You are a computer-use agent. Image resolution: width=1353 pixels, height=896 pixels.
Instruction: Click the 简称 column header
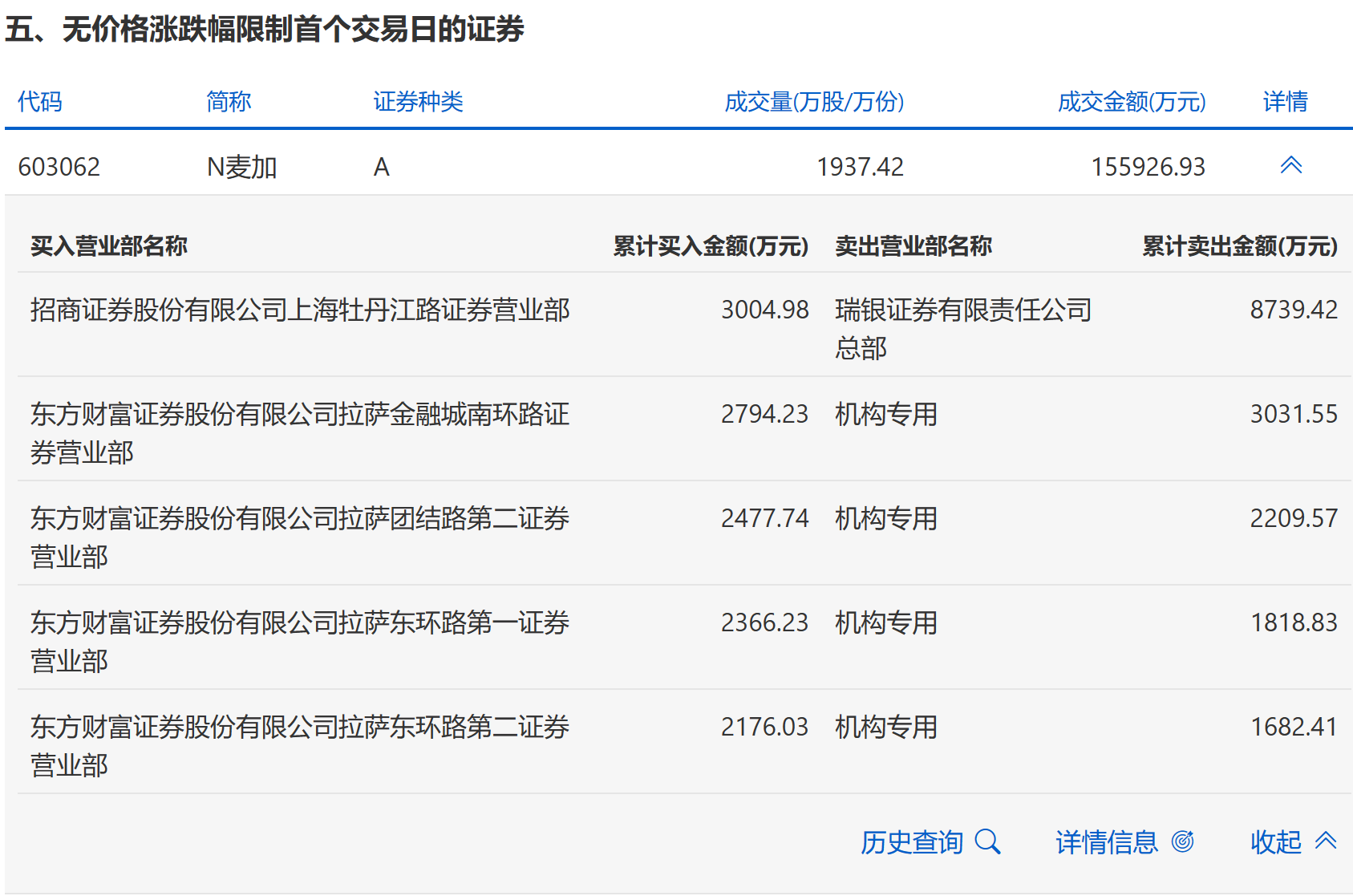(x=229, y=102)
